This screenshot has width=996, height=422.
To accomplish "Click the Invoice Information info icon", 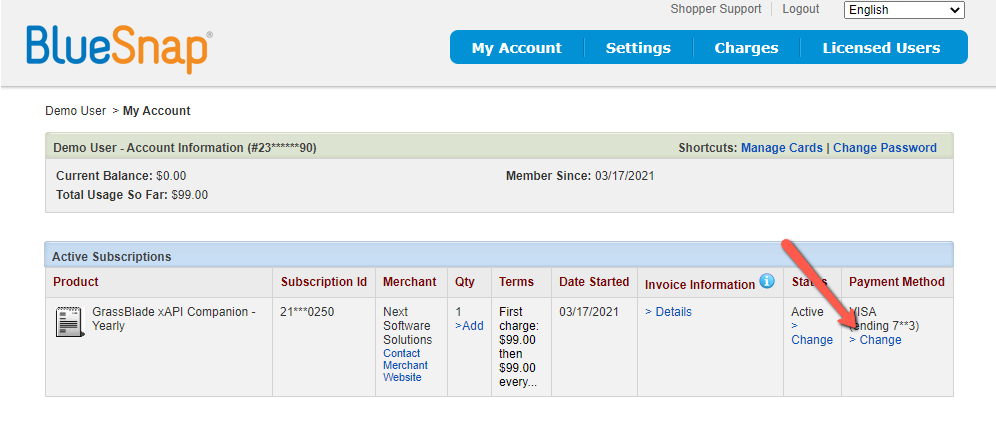I will pos(767,281).
